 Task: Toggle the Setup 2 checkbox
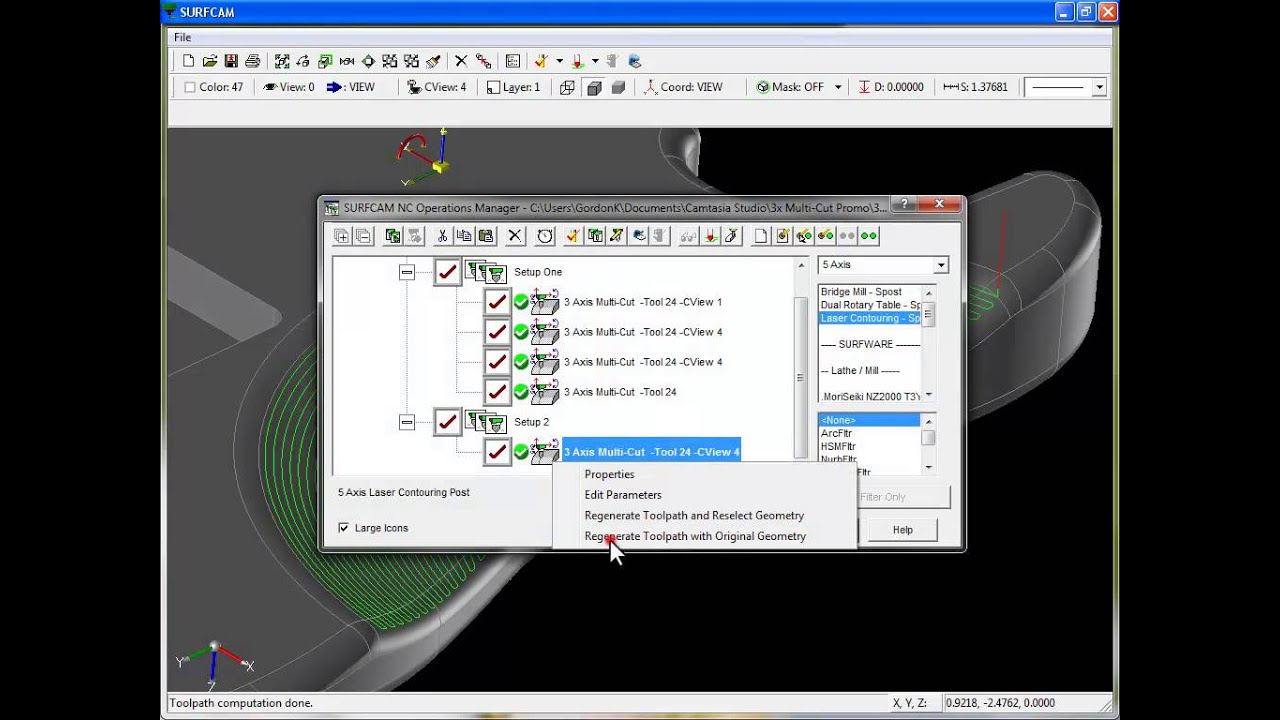(447, 422)
